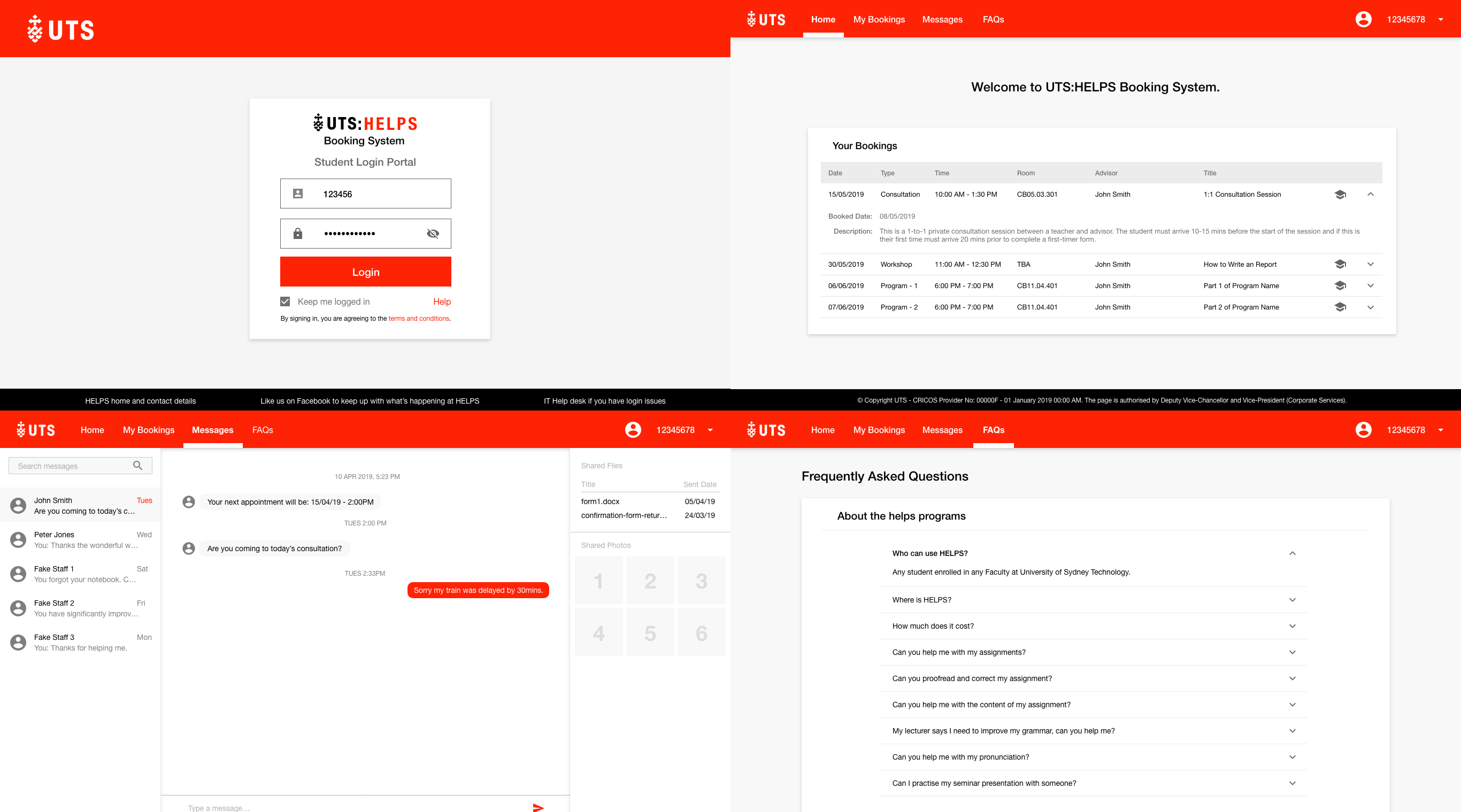Open shared photo thumbnail 3
The height and width of the screenshot is (812, 1461).
(702, 581)
